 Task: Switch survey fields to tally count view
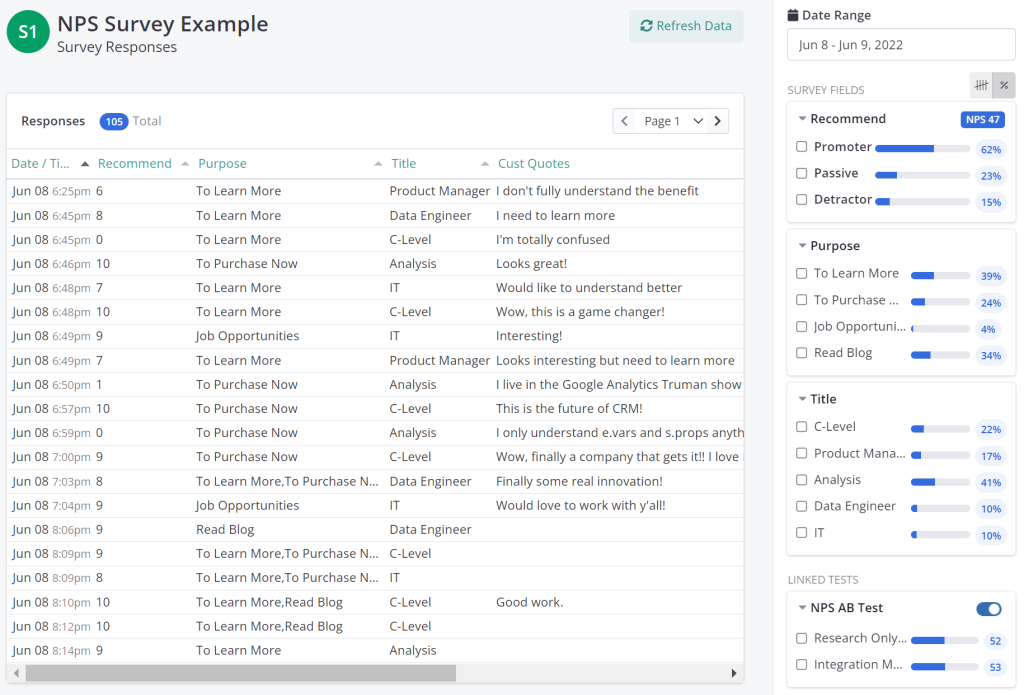click(982, 86)
